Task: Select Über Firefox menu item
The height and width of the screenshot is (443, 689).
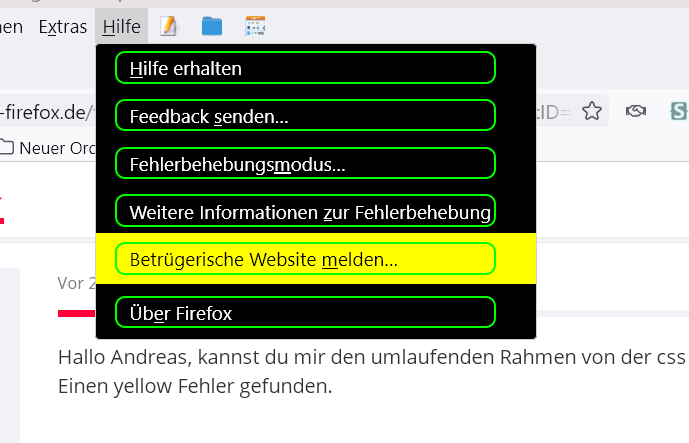Action: (305, 312)
